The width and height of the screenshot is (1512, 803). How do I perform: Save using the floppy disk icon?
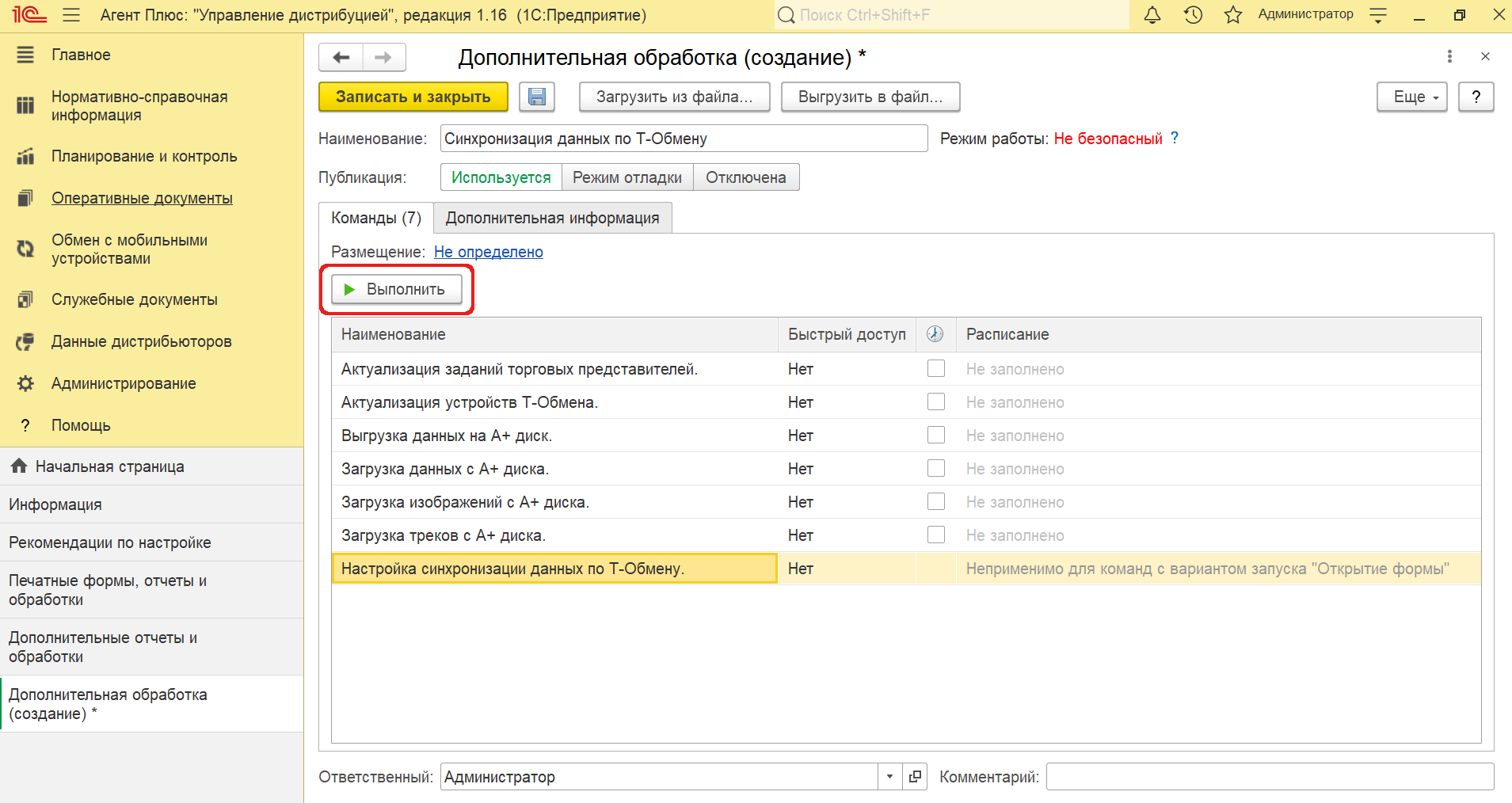coord(537,97)
